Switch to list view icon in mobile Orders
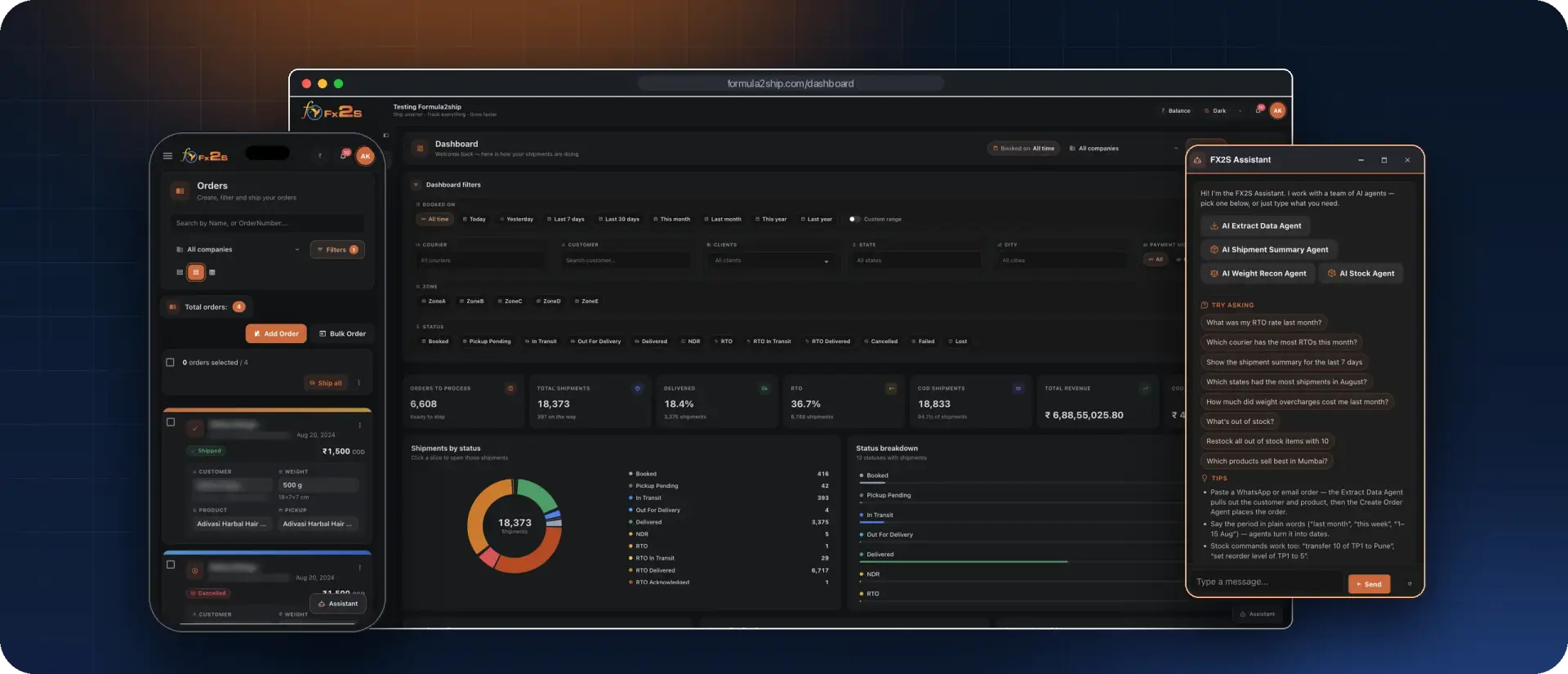 coord(180,272)
